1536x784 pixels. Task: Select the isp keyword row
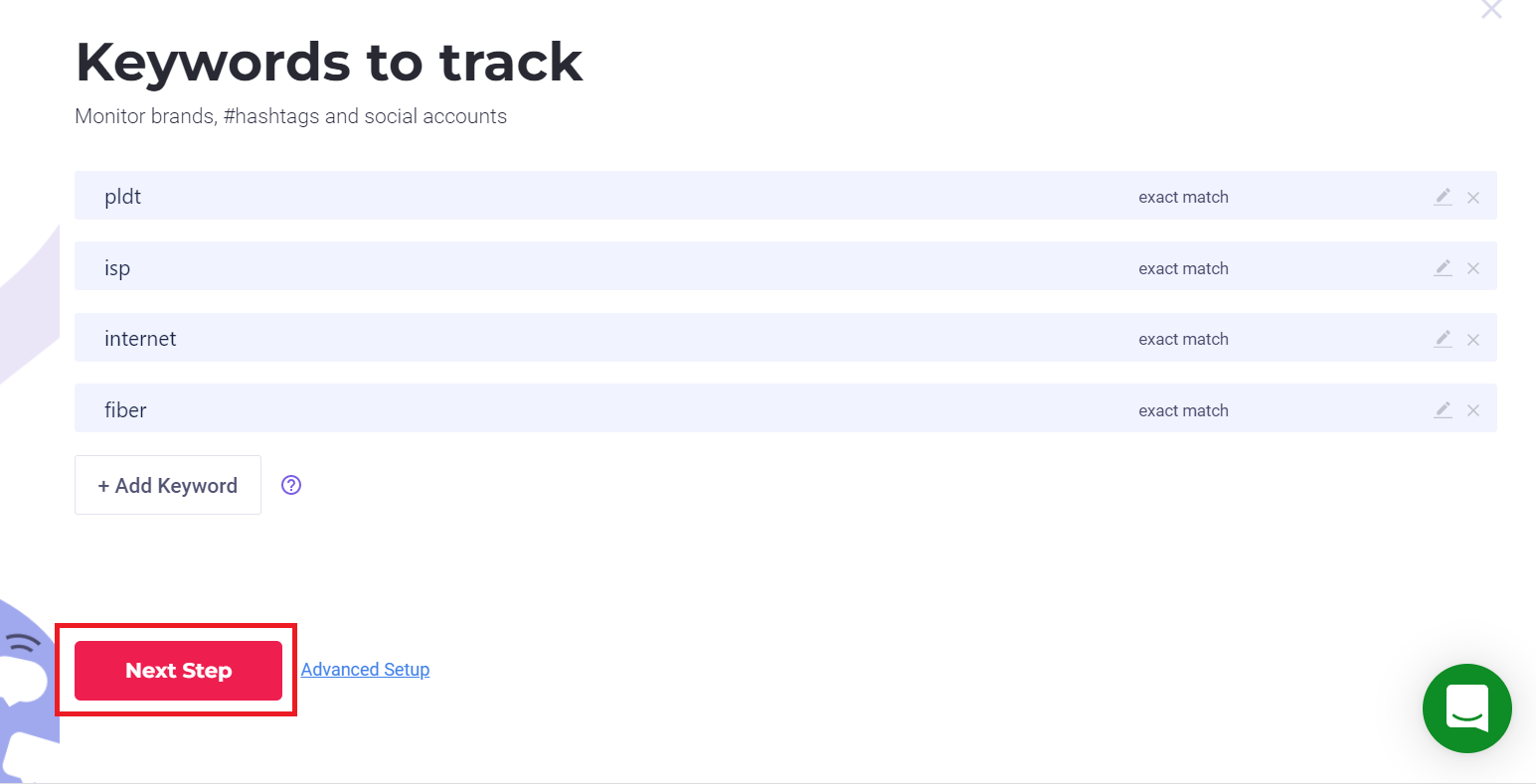785,266
